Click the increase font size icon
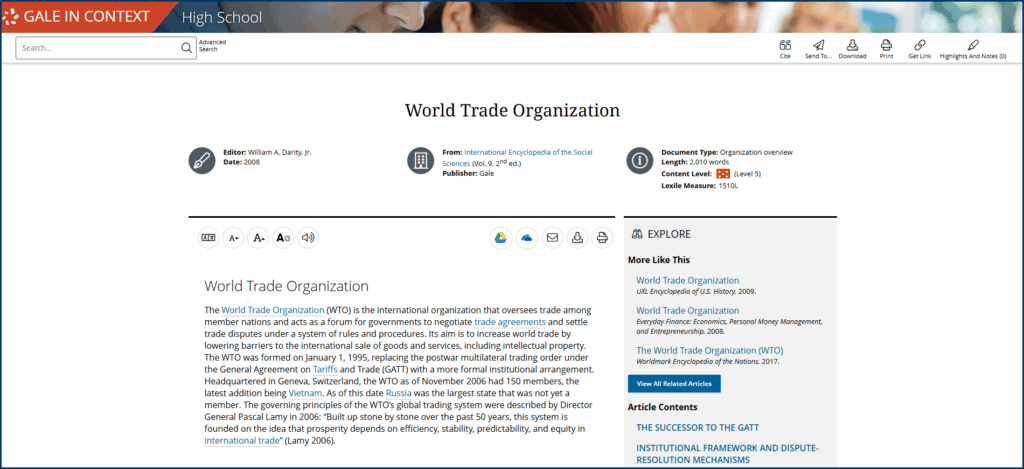Image resolution: width=1024 pixels, height=469 pixels. [x=259, y=238]
